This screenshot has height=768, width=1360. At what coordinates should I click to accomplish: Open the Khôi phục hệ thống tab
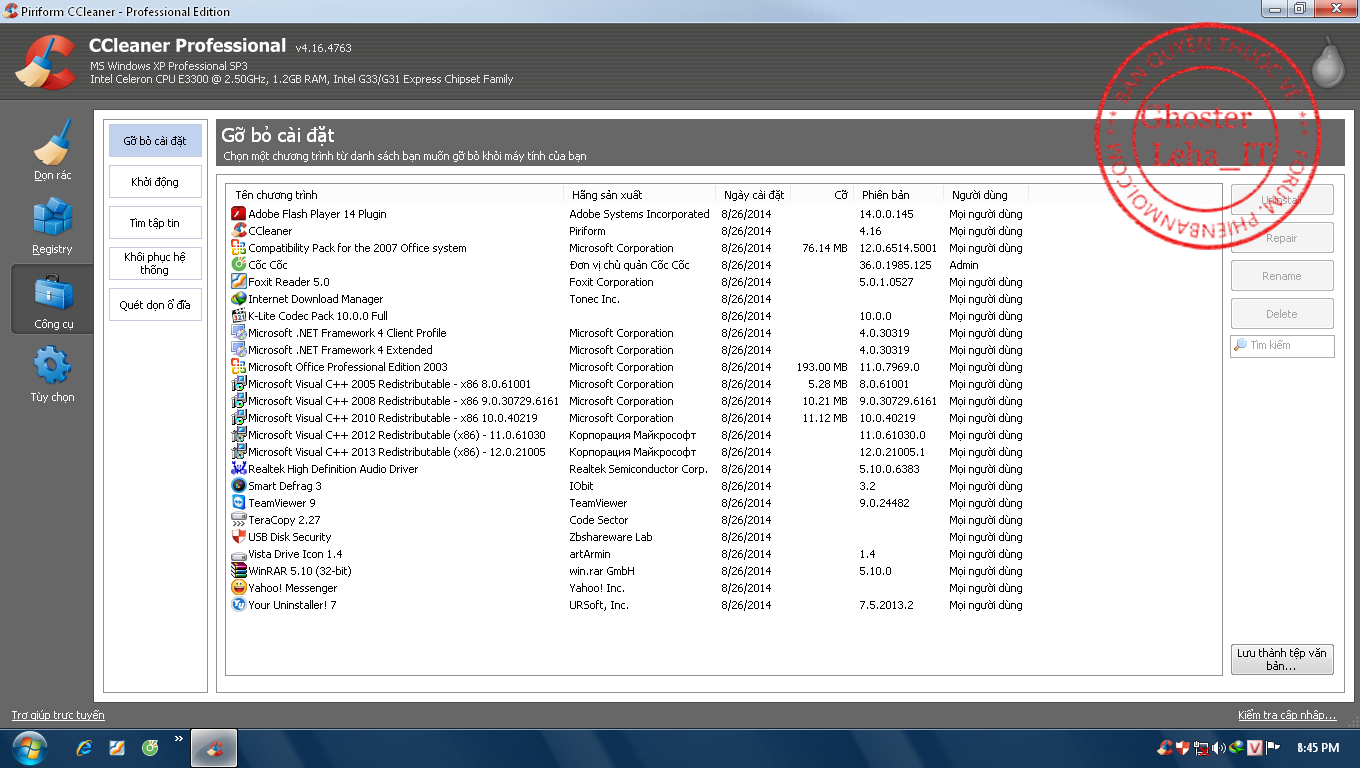pyautogui.click(x=155, y=264)
